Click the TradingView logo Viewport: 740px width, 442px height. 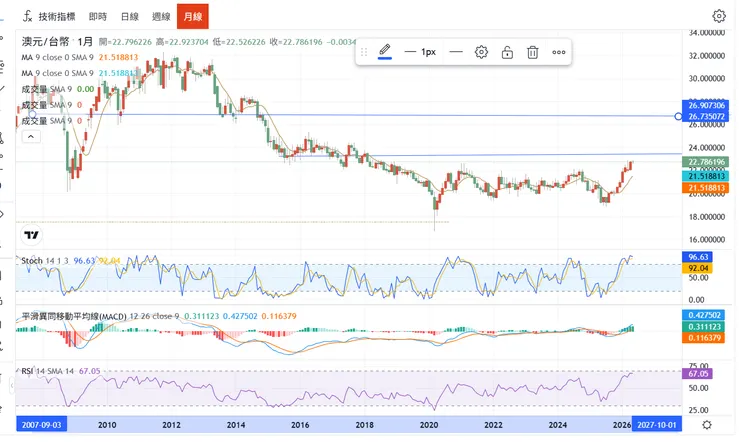click(x=32, y=235)
